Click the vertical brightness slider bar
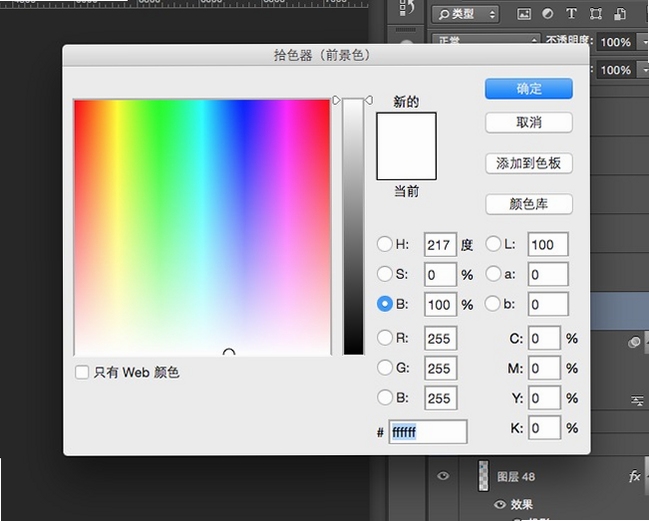The width and height of the screenshot is (649, 521). point(353,227)
